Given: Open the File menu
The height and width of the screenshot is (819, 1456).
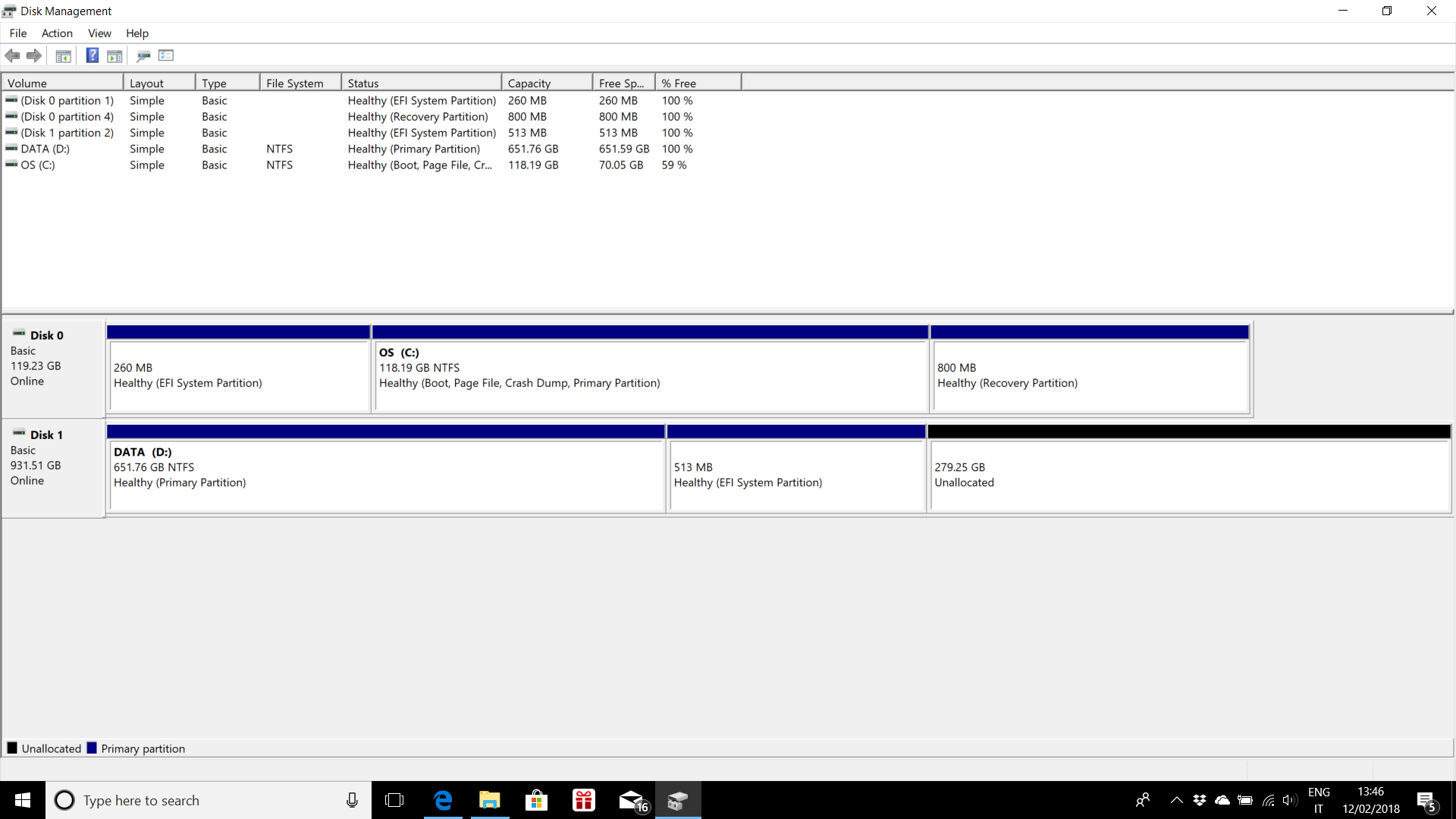Looking at the screenshot, I should pyautogui.click(x=17, y=33).
